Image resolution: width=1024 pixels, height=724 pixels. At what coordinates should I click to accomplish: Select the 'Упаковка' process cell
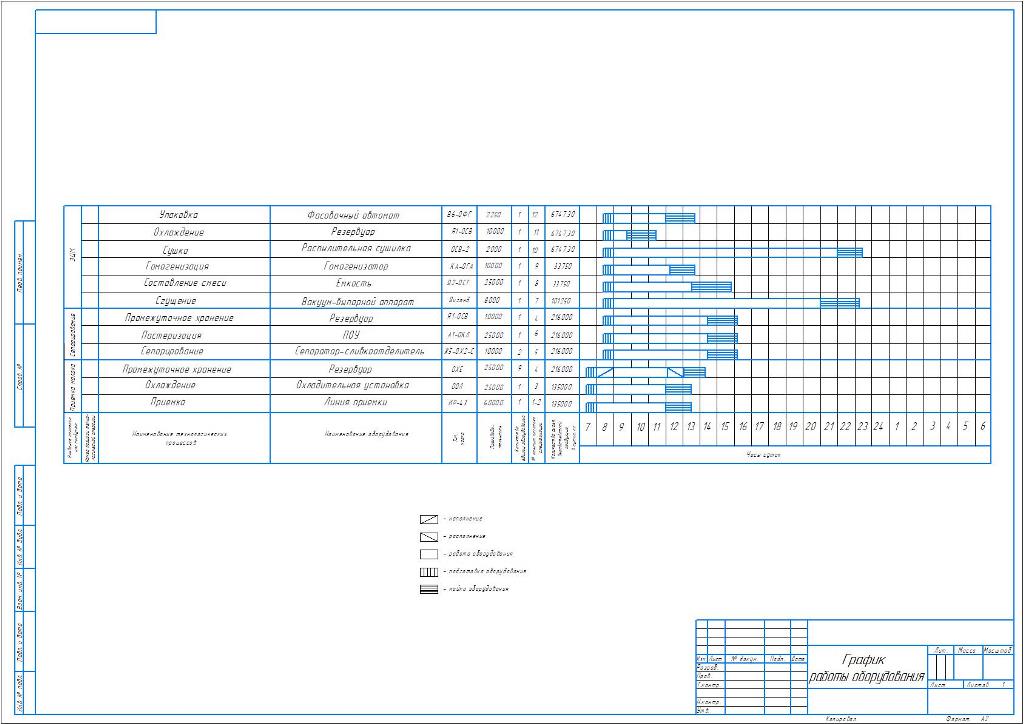[184, 215]
